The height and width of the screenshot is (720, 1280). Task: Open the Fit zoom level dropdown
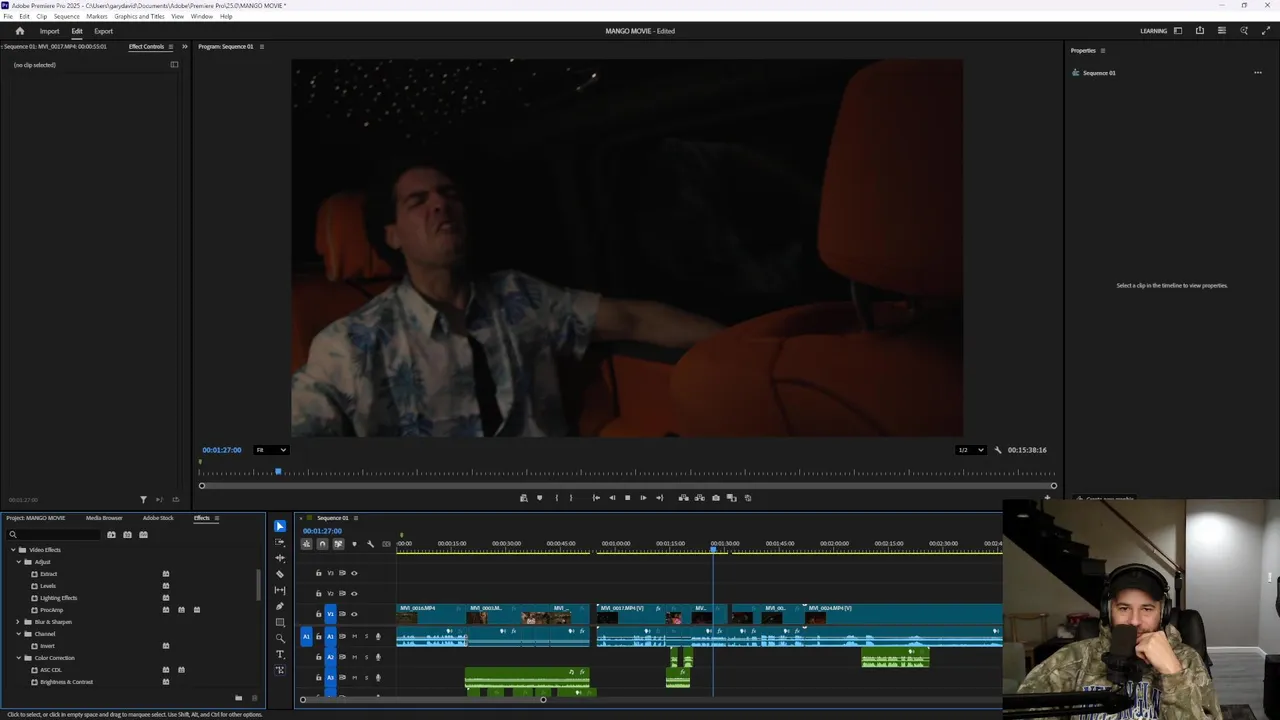pyautogui.click(x=270, y=450)
